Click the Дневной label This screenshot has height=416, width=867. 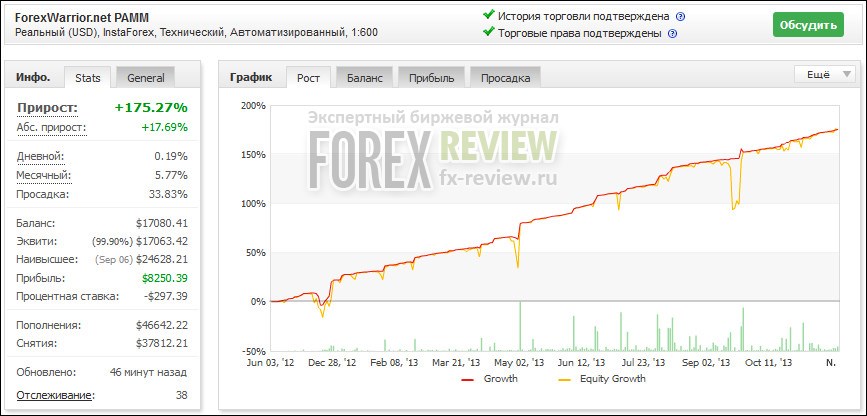pos(40,157)
